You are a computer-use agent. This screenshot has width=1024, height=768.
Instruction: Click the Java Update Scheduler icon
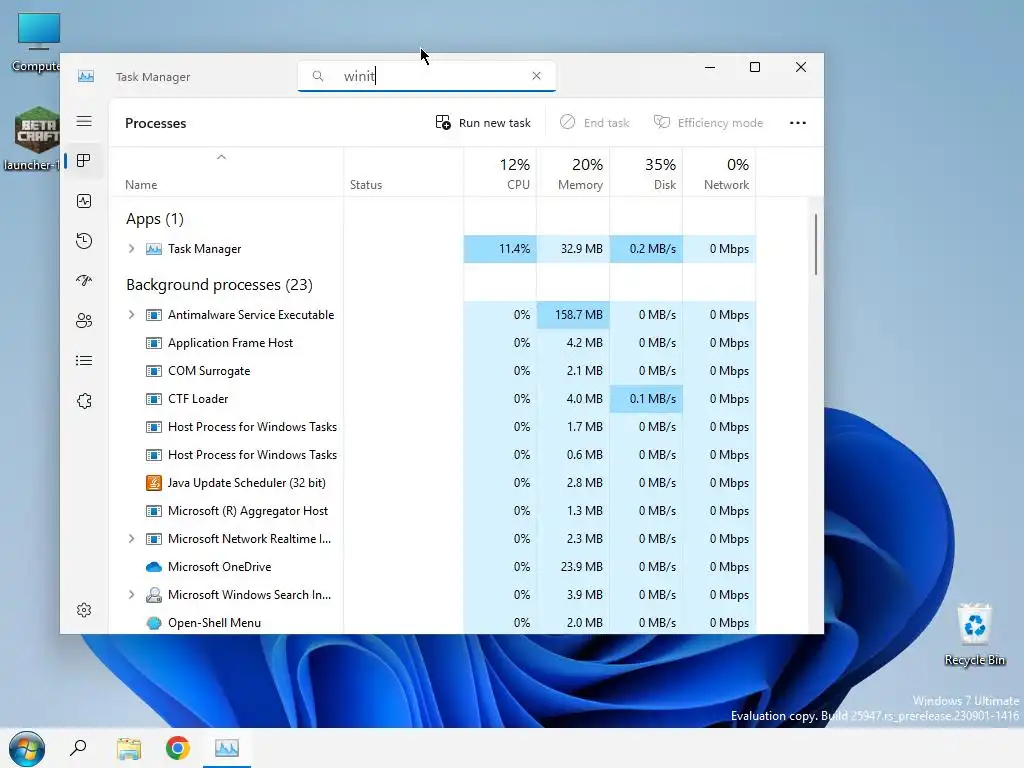pyautogui.click(x=153, y=483)
